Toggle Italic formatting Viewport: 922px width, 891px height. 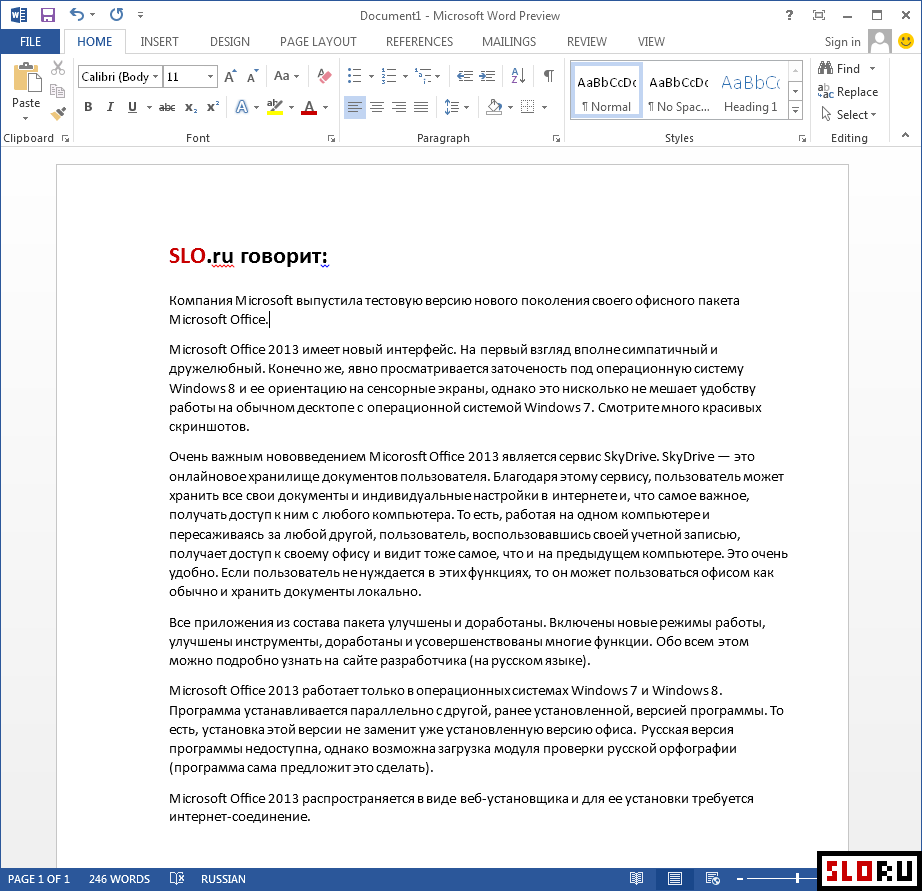pos(110,107)
